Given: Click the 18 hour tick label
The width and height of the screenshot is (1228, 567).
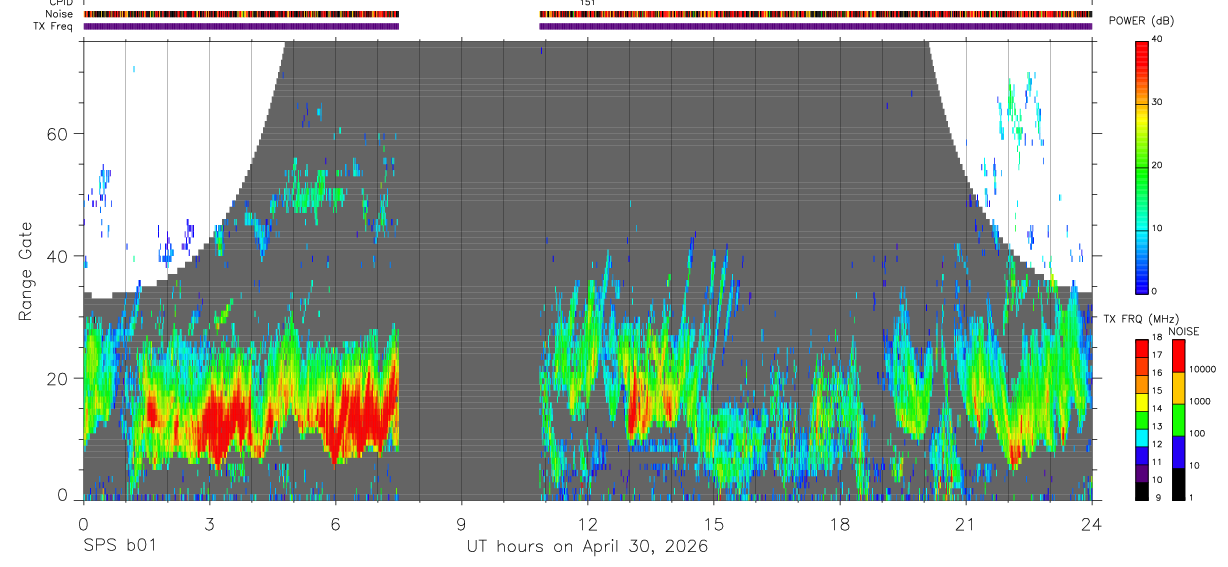Looking at the screenshot, I should pyautogui.click(x=840, y=524).
